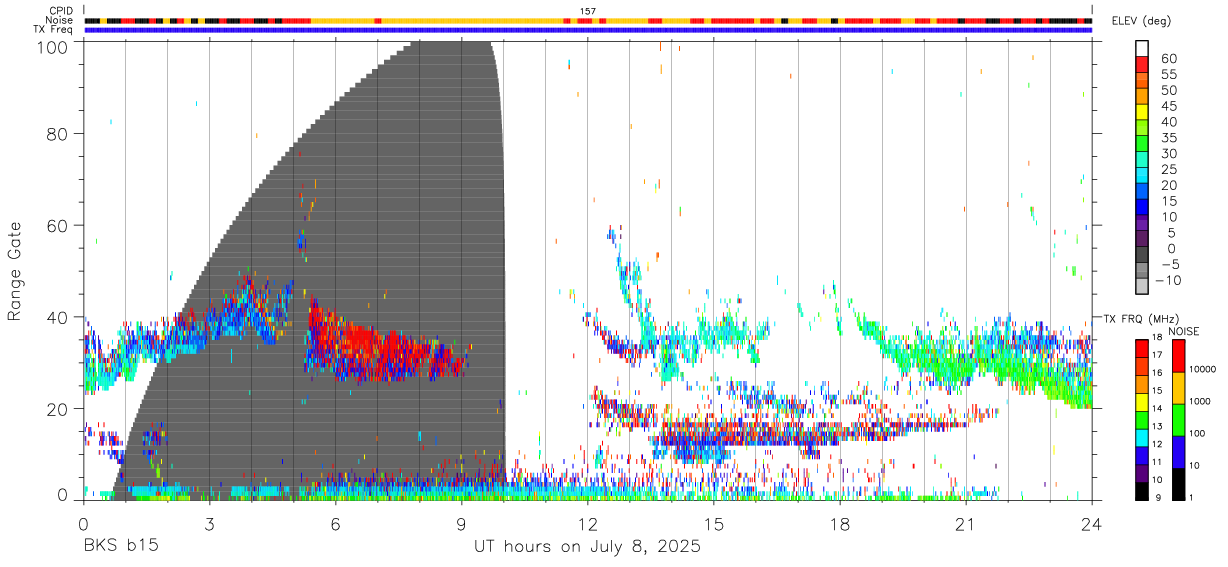The height and width of the screenshot is (567, 1228).
Task: Click the UT hours on July 8, 2025 title
Action: [587, 547]
